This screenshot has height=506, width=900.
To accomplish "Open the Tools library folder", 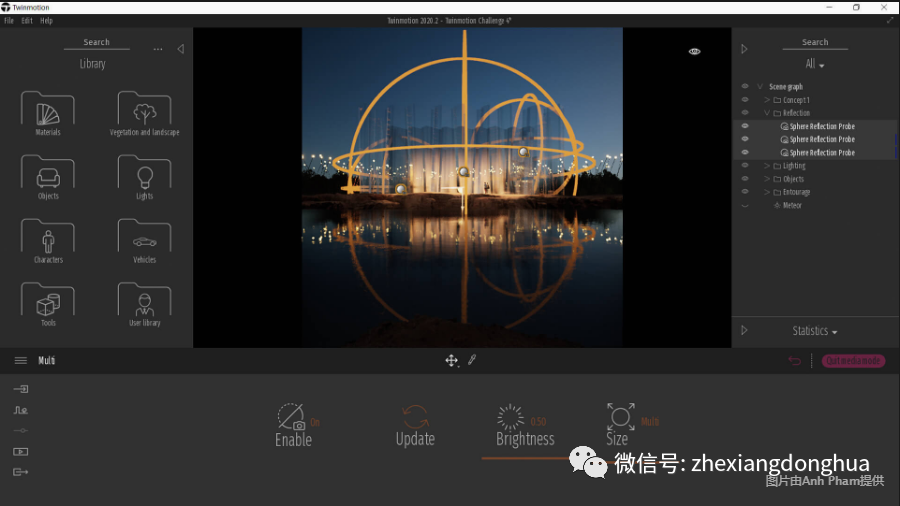I will pos(48,305).
